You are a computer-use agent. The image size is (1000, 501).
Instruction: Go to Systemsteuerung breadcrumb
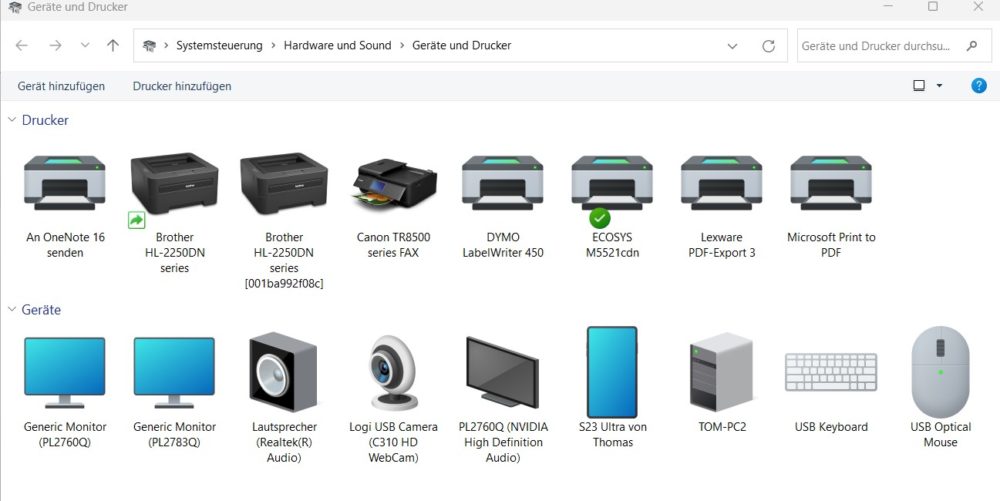219,45
